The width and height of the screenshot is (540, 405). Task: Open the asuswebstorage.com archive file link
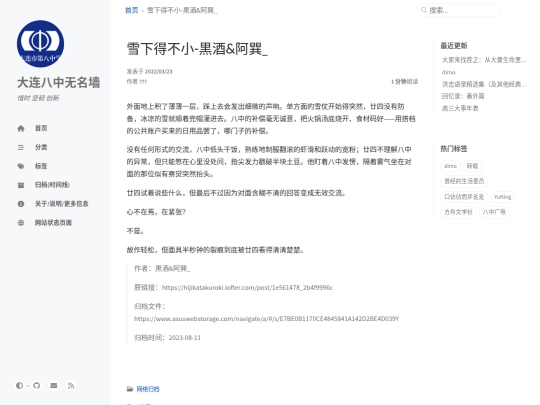(x=267, y=319)
